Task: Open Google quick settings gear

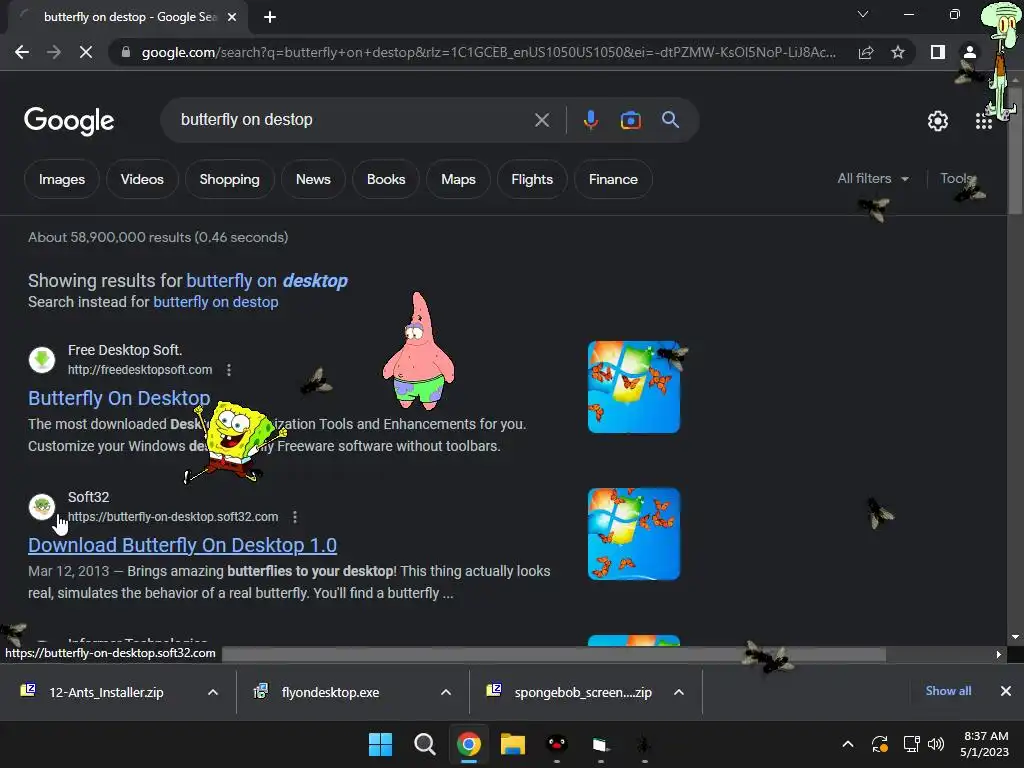Action: [938, 121]
